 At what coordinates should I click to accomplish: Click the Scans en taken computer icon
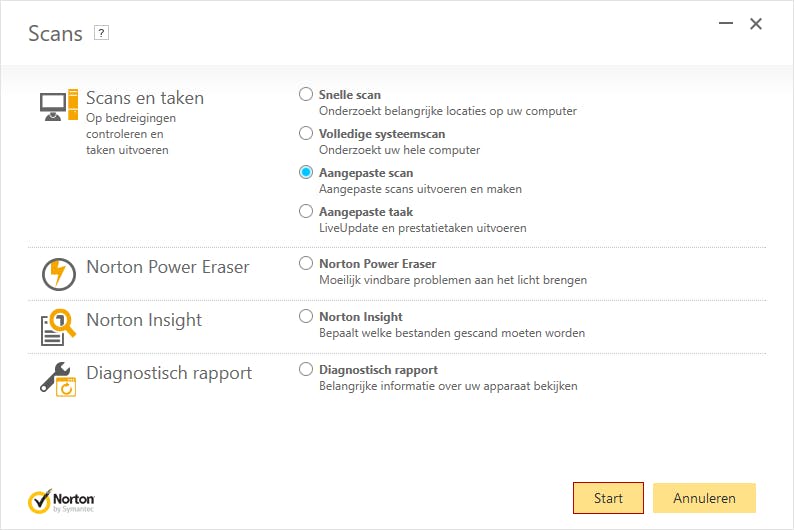point(58,105)
